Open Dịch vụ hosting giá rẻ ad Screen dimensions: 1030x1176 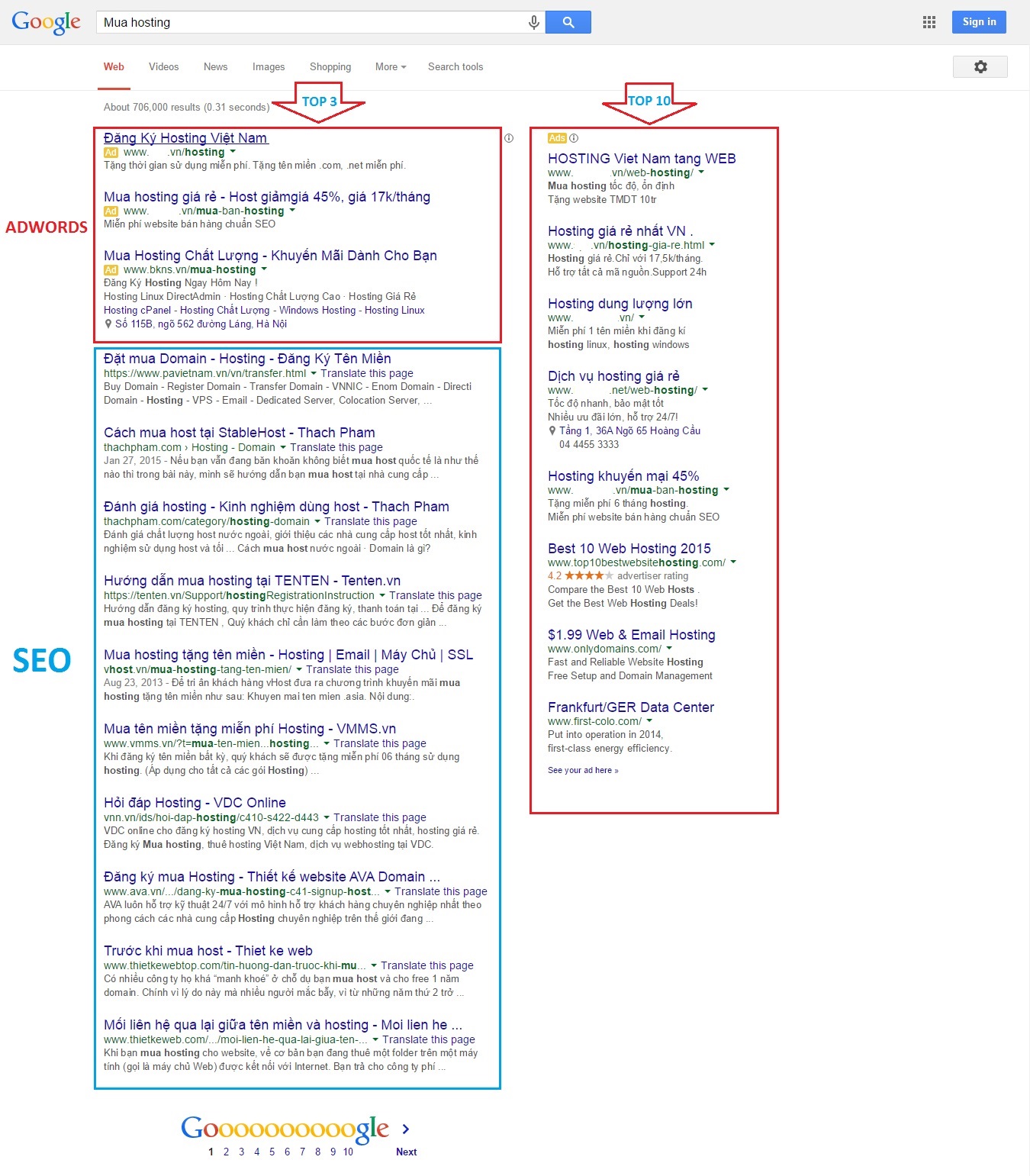pyautogui.click(x=613, y=376)
